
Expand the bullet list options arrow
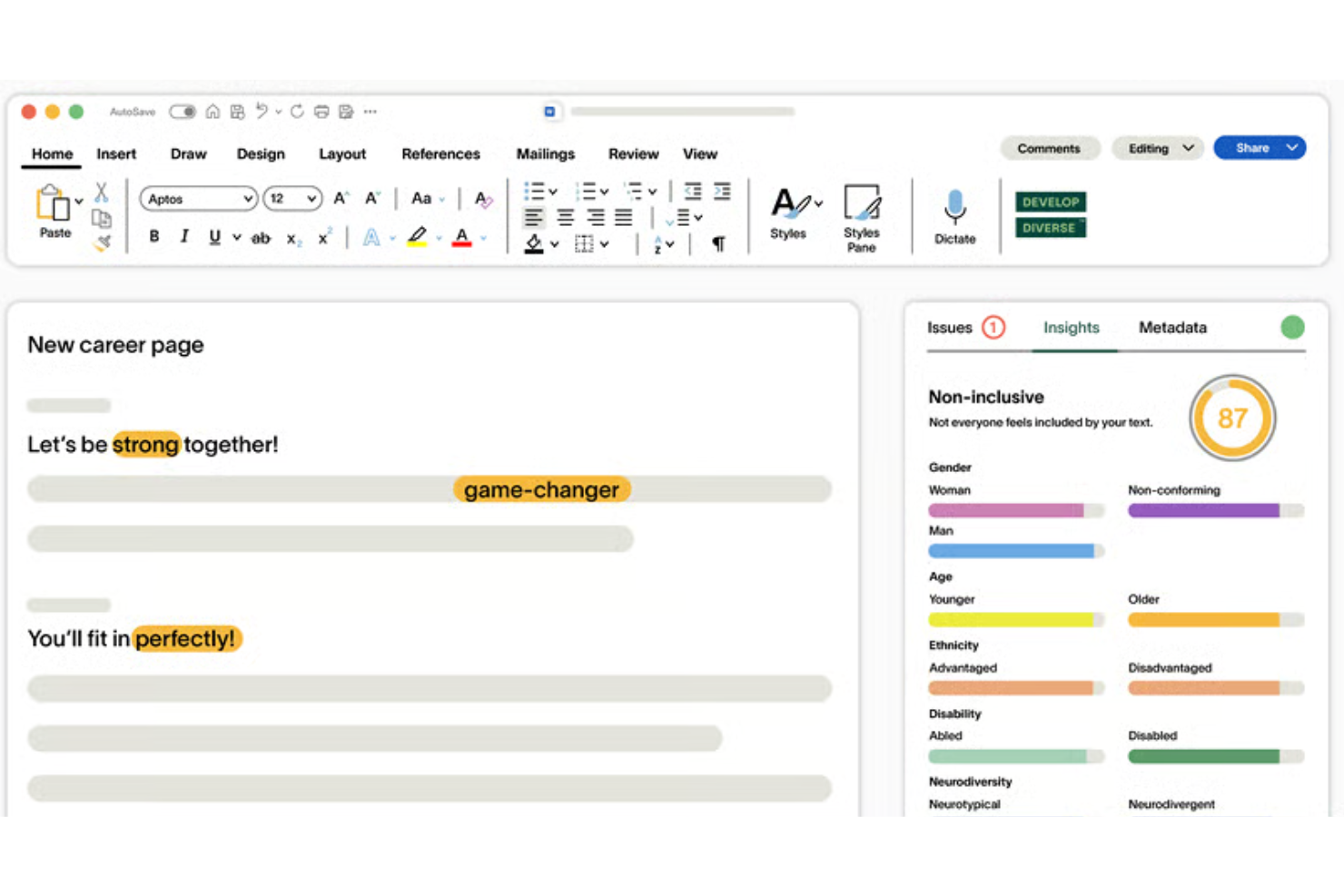pos(553,192)
